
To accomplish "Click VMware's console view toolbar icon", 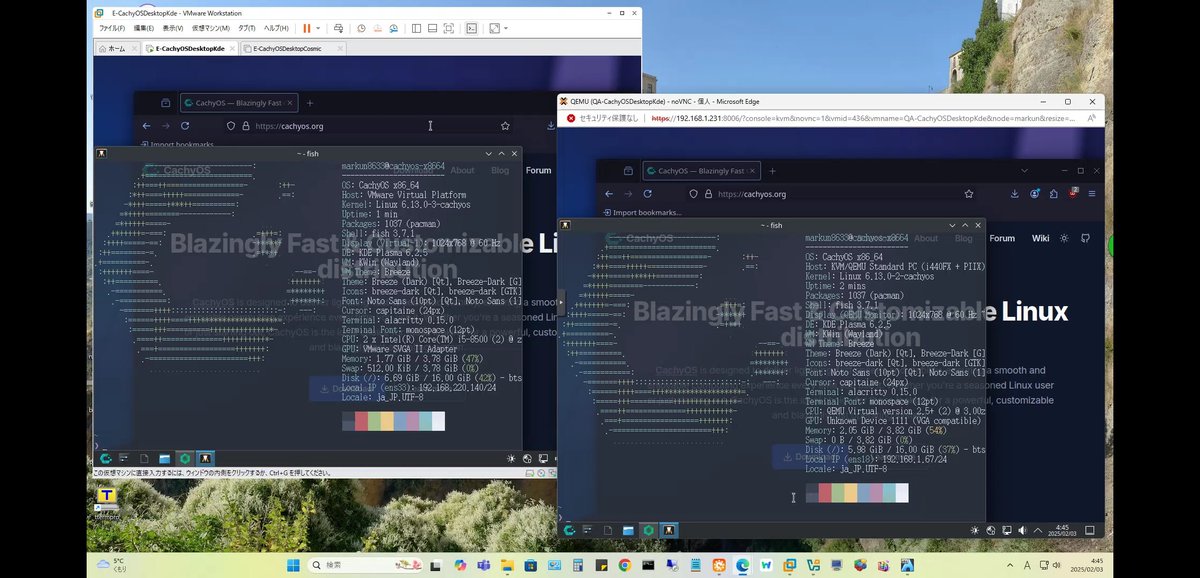I will tap(472, 28).
